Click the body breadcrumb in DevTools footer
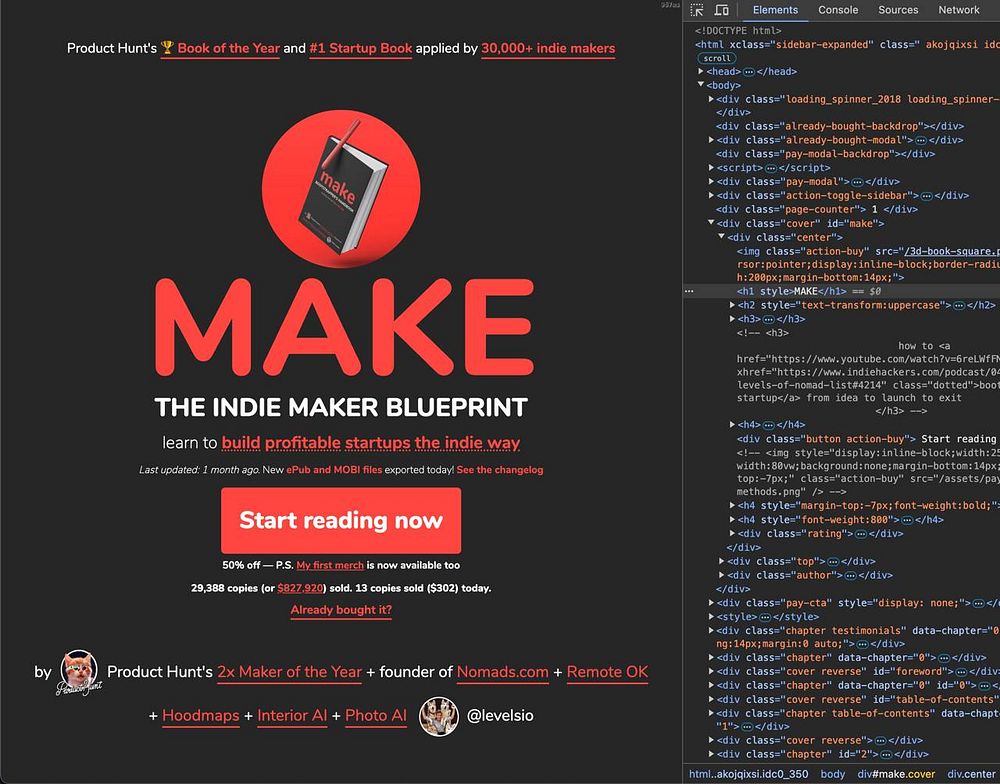 (x=832, y=774)
